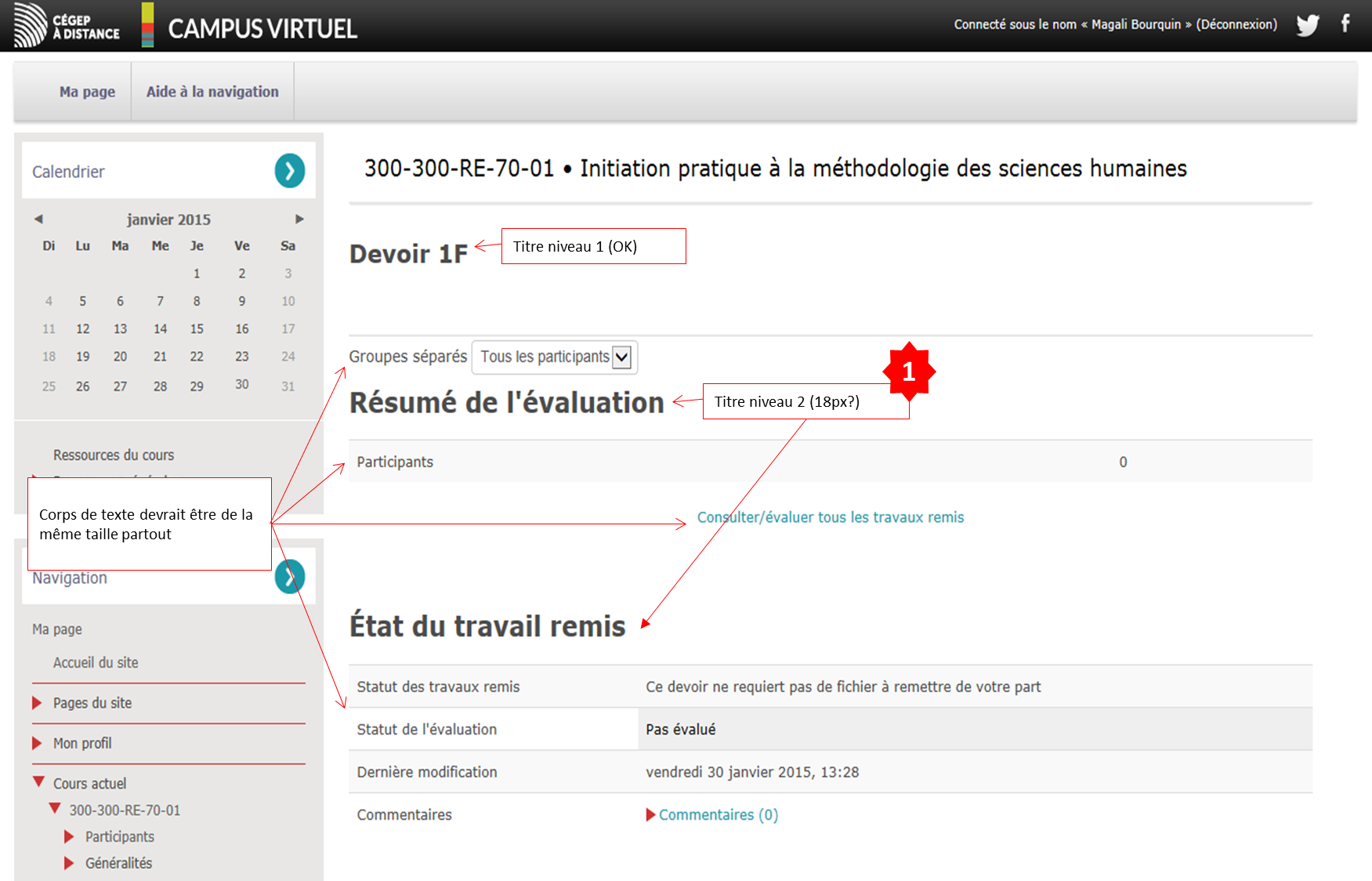The height and width of the screenshot is (881, 1372).
Task: Open the Facebook icon in header
Action: [1345, 24]
